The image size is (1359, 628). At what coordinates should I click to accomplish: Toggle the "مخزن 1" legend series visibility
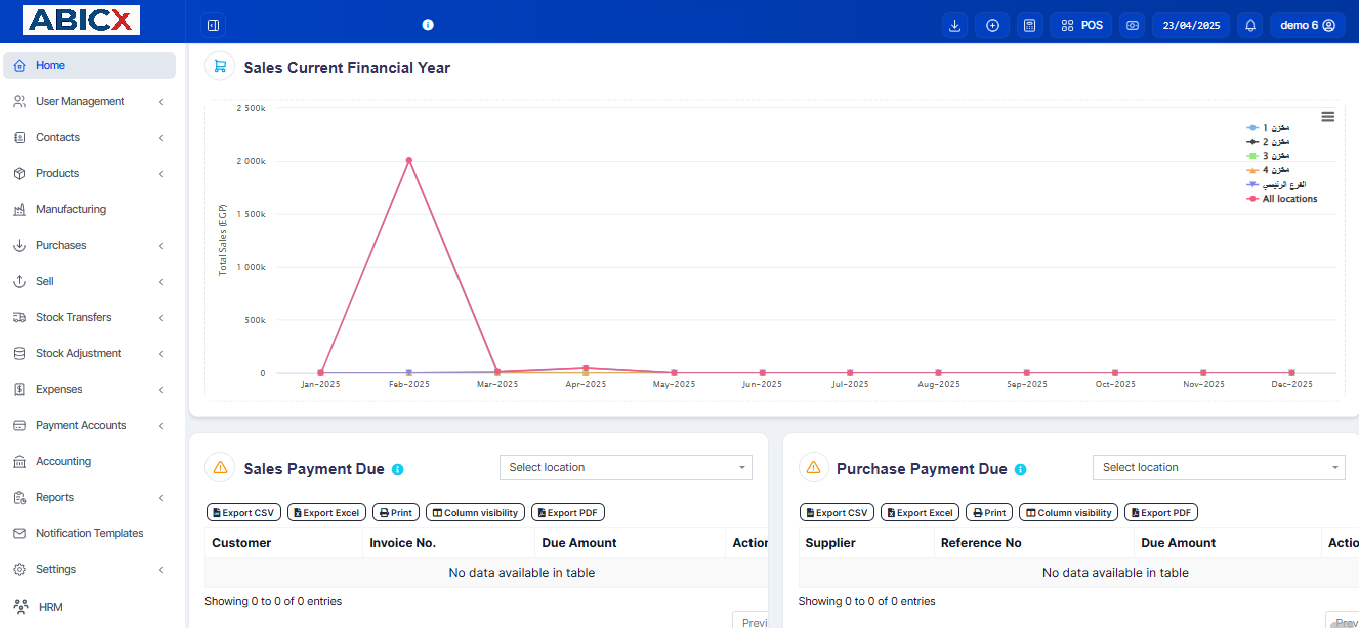point(1275,128)
